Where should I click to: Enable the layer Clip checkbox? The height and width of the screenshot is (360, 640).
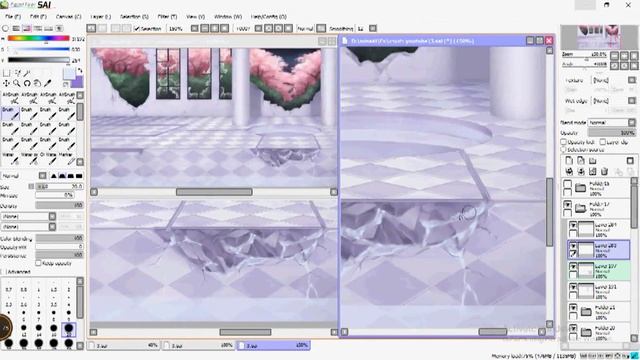click(x=602, y=142)
